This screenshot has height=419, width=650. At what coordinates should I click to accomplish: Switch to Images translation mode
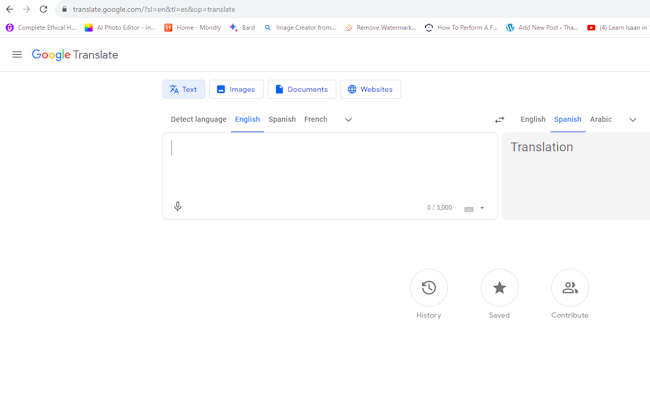[236, 89]
